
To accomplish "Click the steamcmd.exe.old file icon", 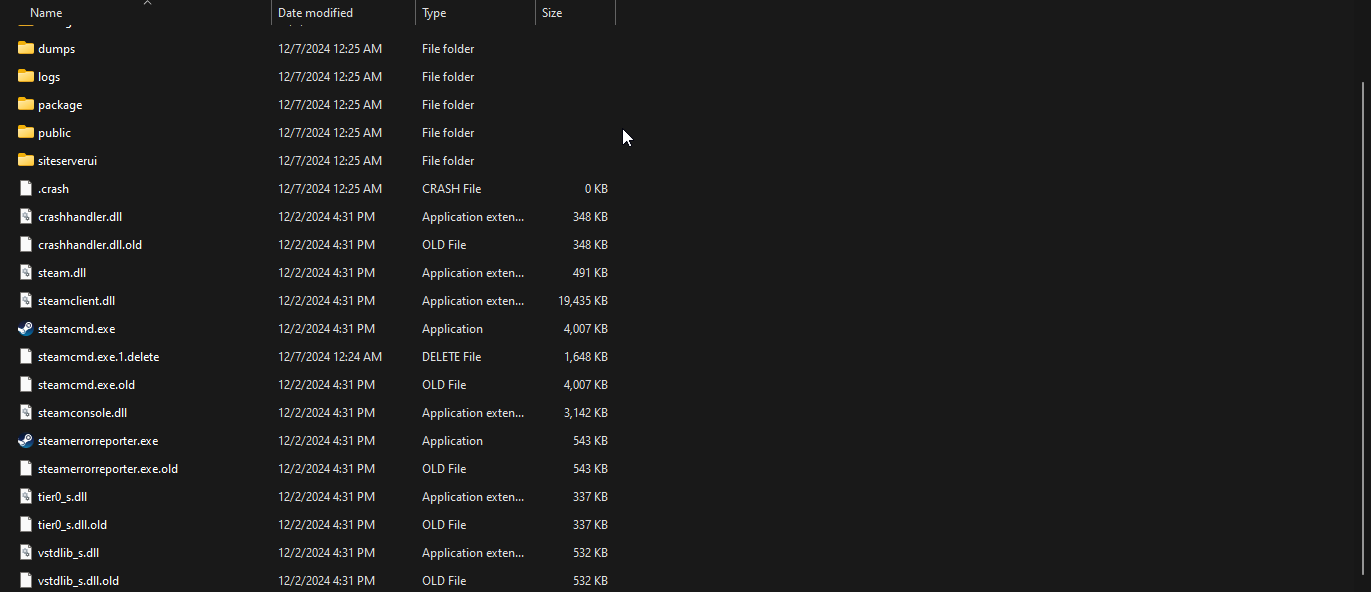I will pyautogui.click(x=26, y=384).
